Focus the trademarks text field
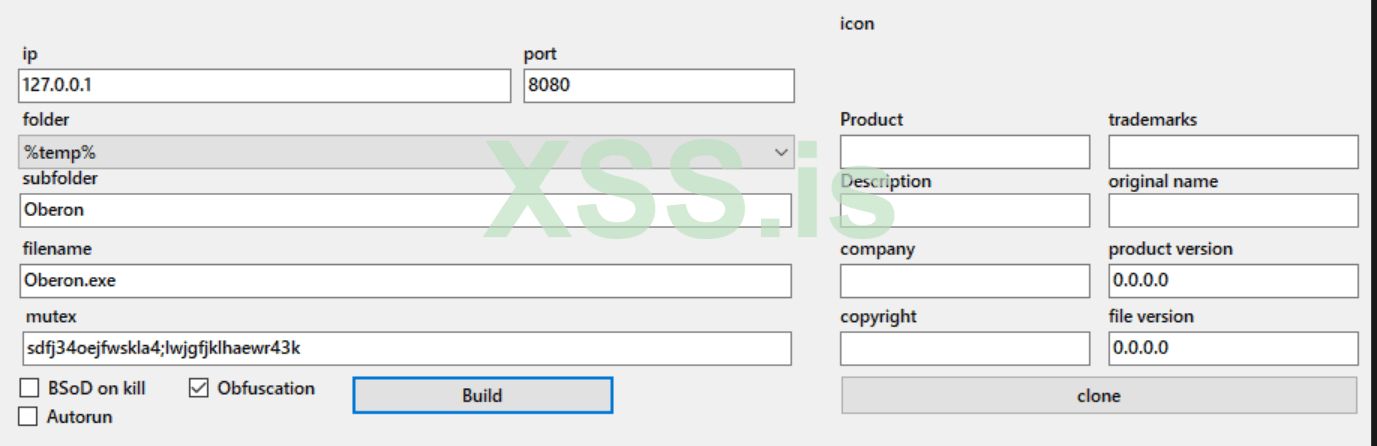Image resolution: width=1377 pixels, height=446 pixels. [x=1233, y=152]
